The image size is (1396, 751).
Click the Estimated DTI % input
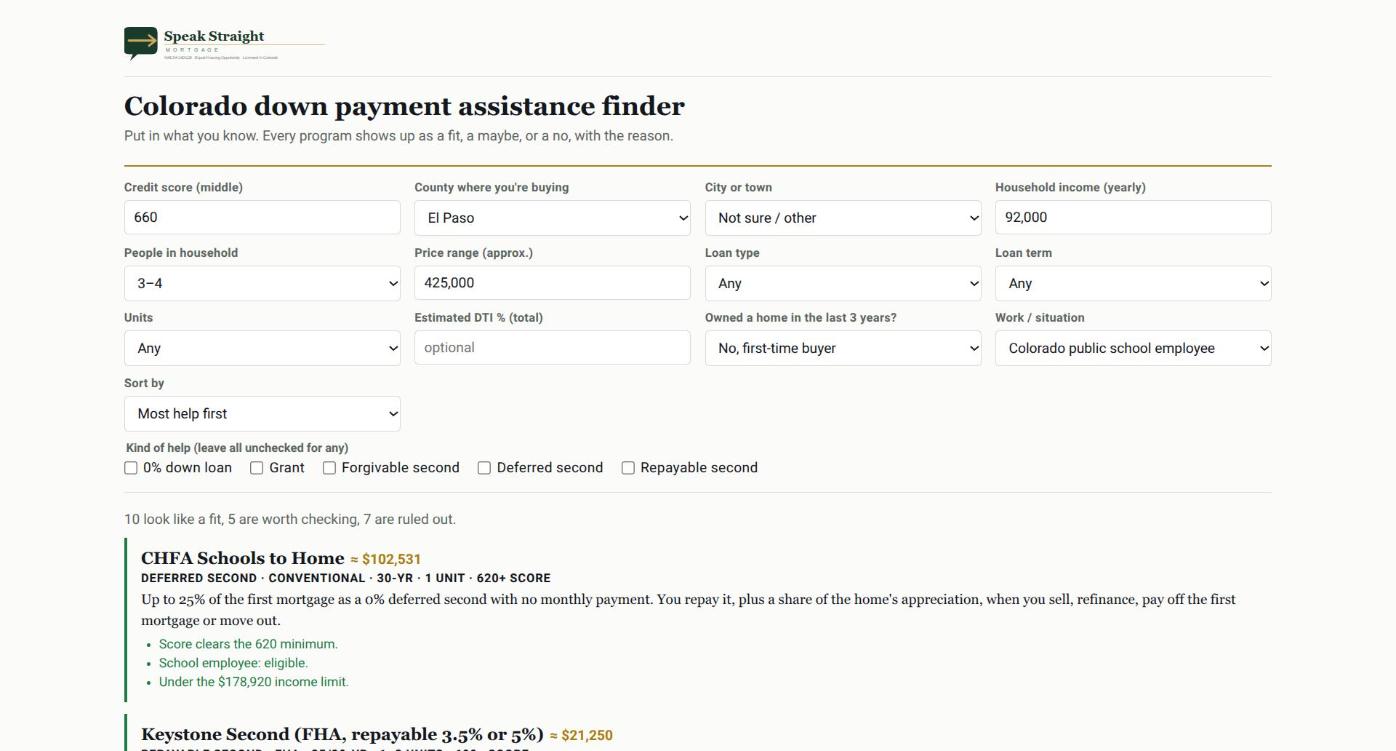(x=552, y=347)
